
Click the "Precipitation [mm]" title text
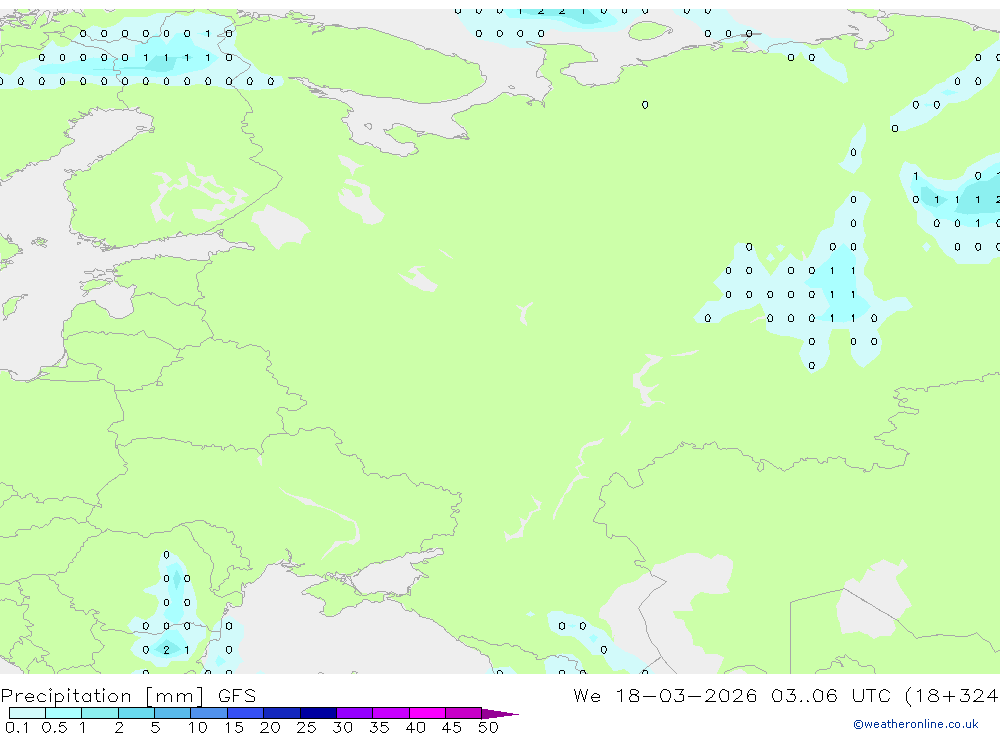(x=102, y=696)
